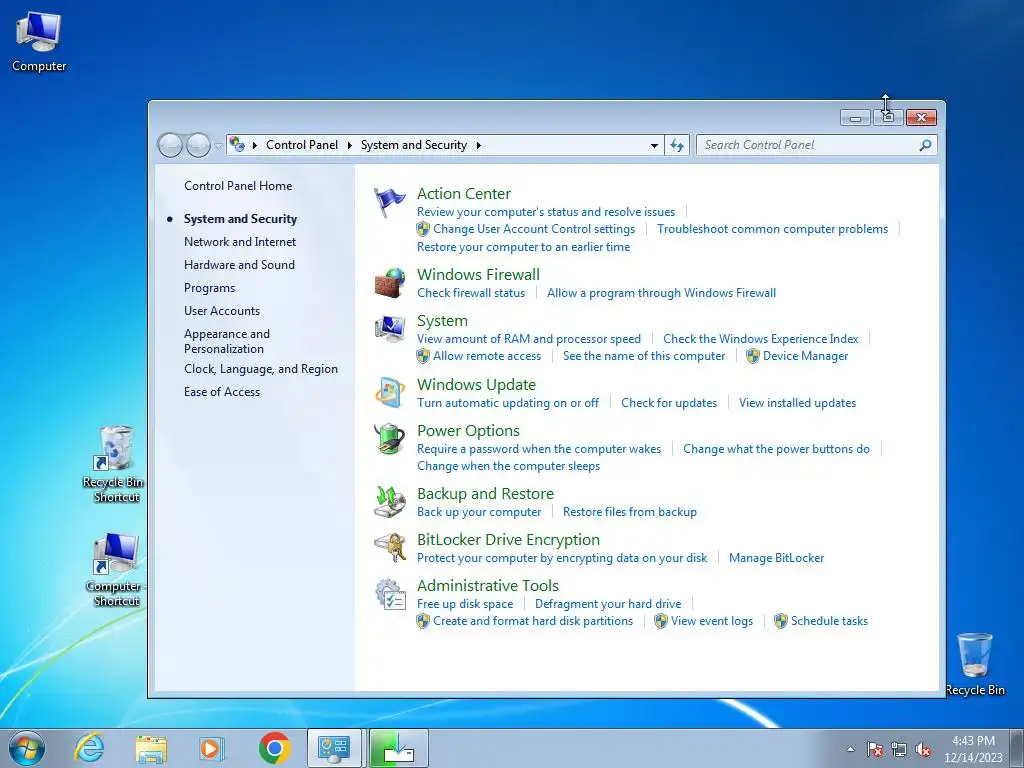Click the Windows Firewall brick wall icon
Viewport: 1024px width, 768px height.
pyautogui.click(x=390, y=283)
